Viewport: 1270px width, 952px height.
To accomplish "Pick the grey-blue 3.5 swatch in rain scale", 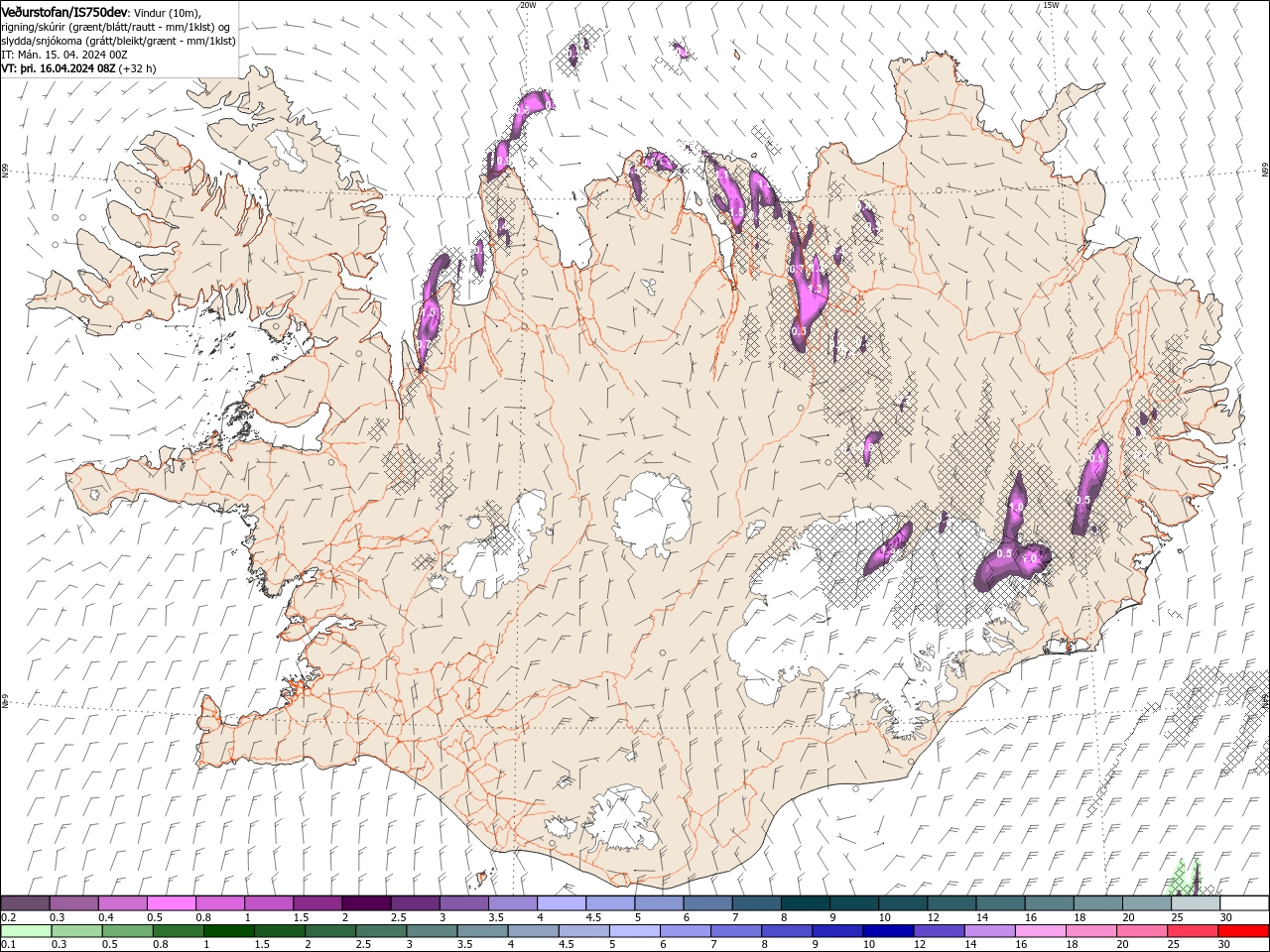I will pos(482,931).
